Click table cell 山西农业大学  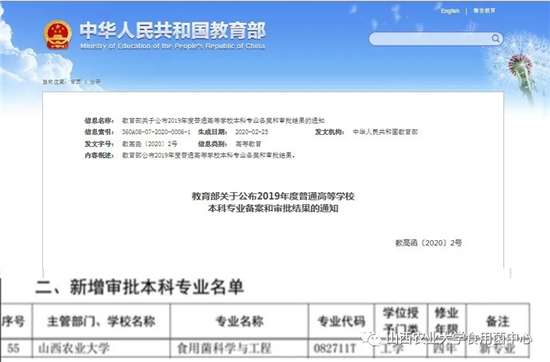74,348
